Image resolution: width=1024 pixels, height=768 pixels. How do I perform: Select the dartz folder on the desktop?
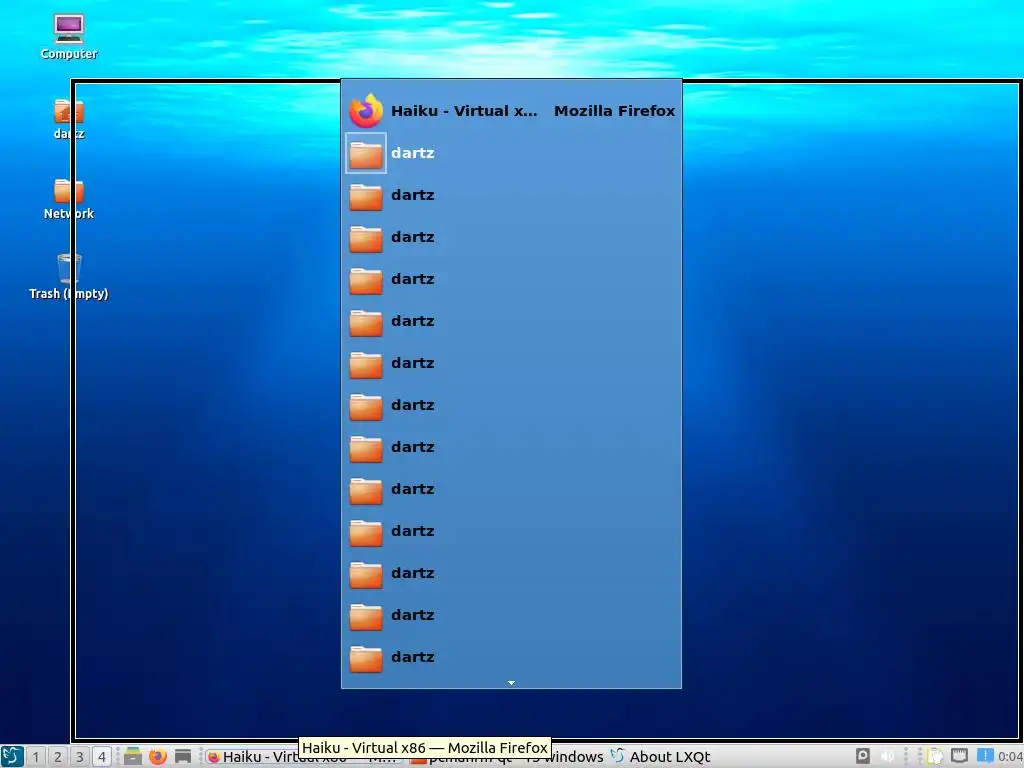69,119
